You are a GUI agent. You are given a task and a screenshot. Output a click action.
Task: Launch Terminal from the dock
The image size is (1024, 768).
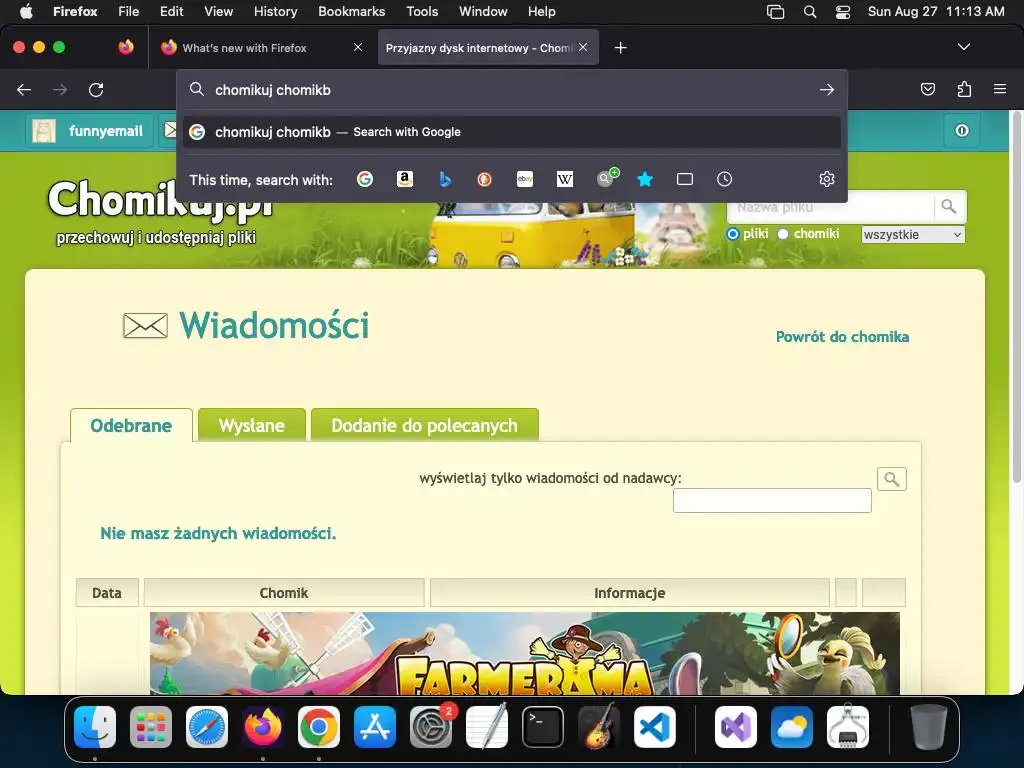click(543, 727)
